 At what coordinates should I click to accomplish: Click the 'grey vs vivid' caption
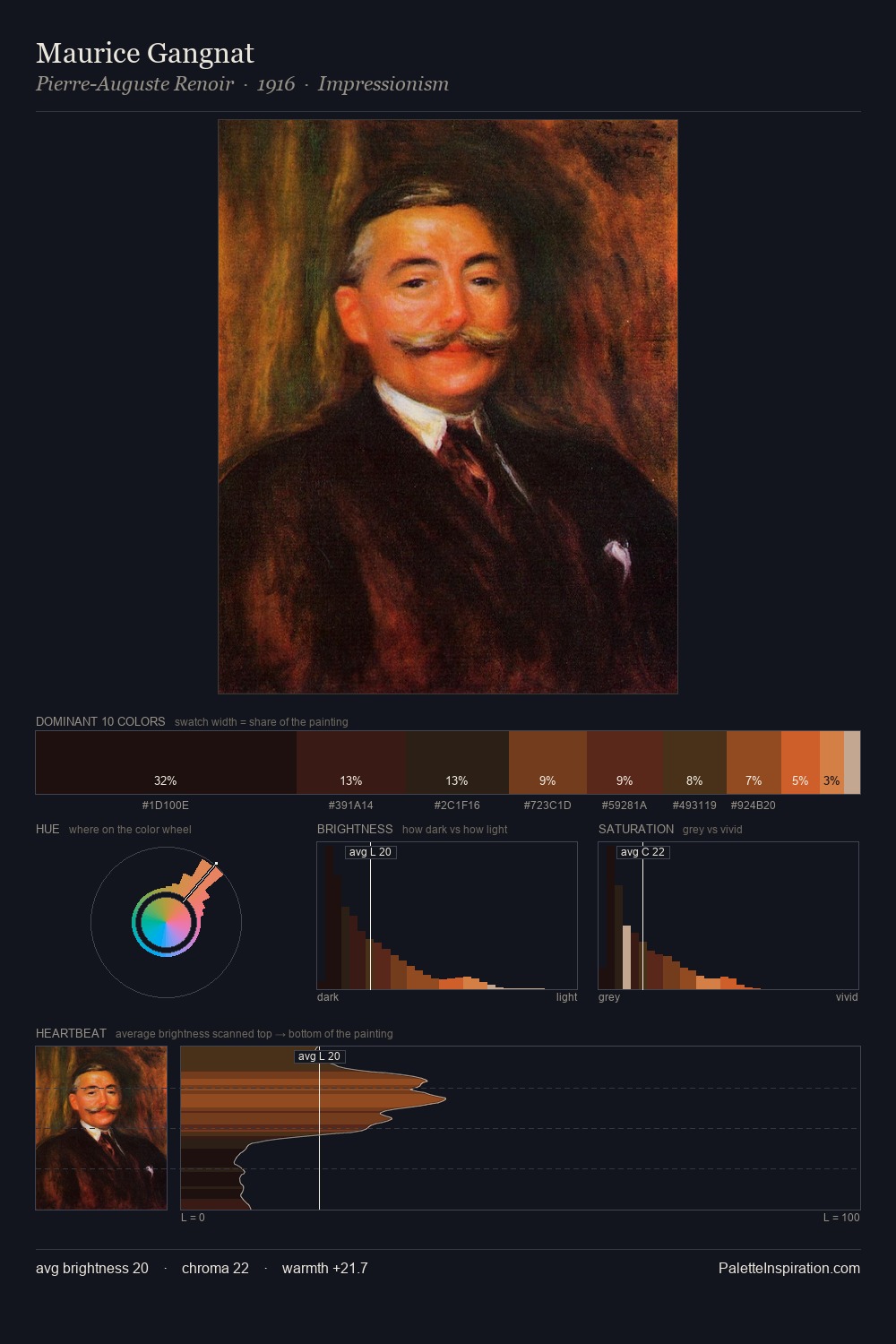point(712,830)
